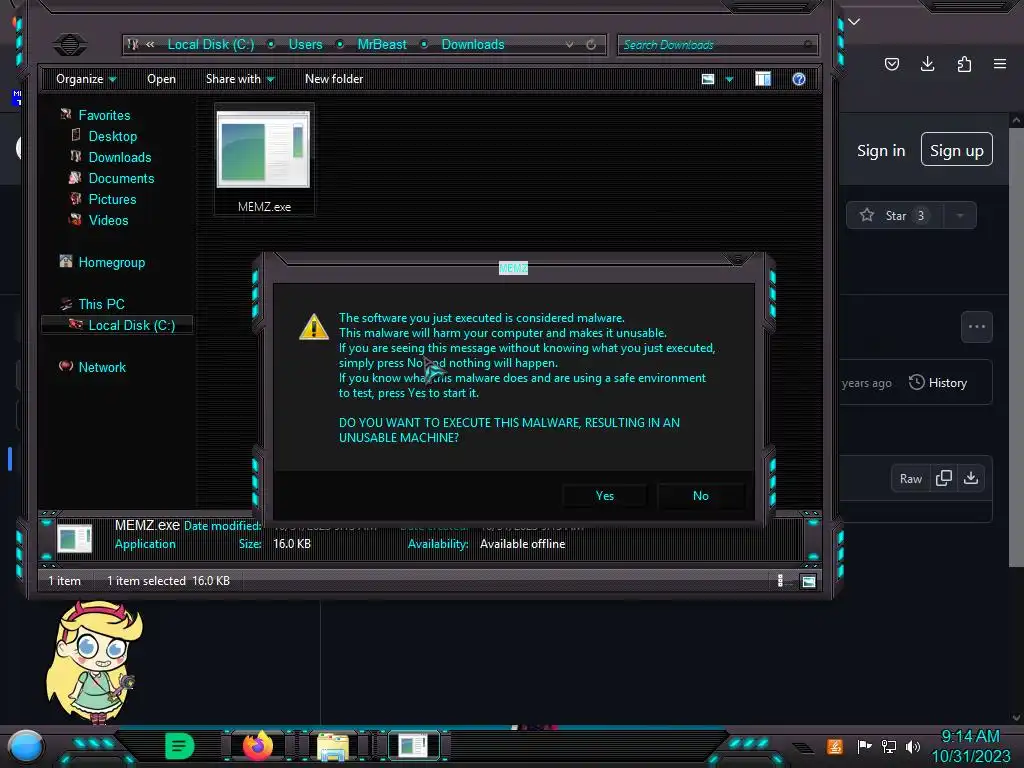Click the Search Downloads field
Screen dimensions: 1024x768
click(x=717, y=45)
